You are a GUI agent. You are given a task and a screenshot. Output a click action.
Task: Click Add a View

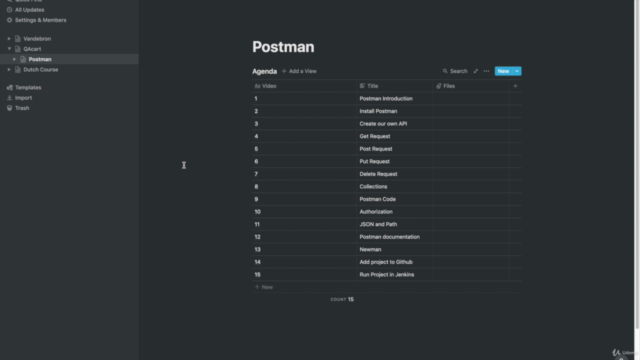coord(299,71)
